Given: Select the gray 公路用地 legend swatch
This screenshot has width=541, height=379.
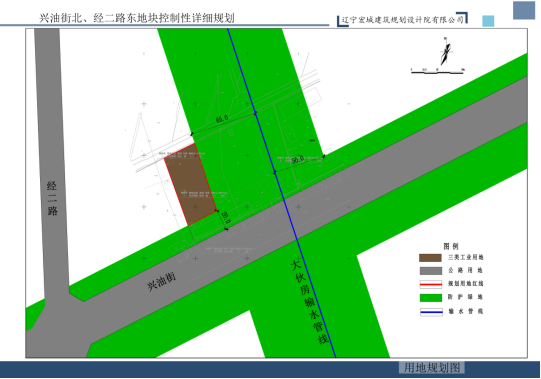Looking at the screenshot, I should coord(431,271).
